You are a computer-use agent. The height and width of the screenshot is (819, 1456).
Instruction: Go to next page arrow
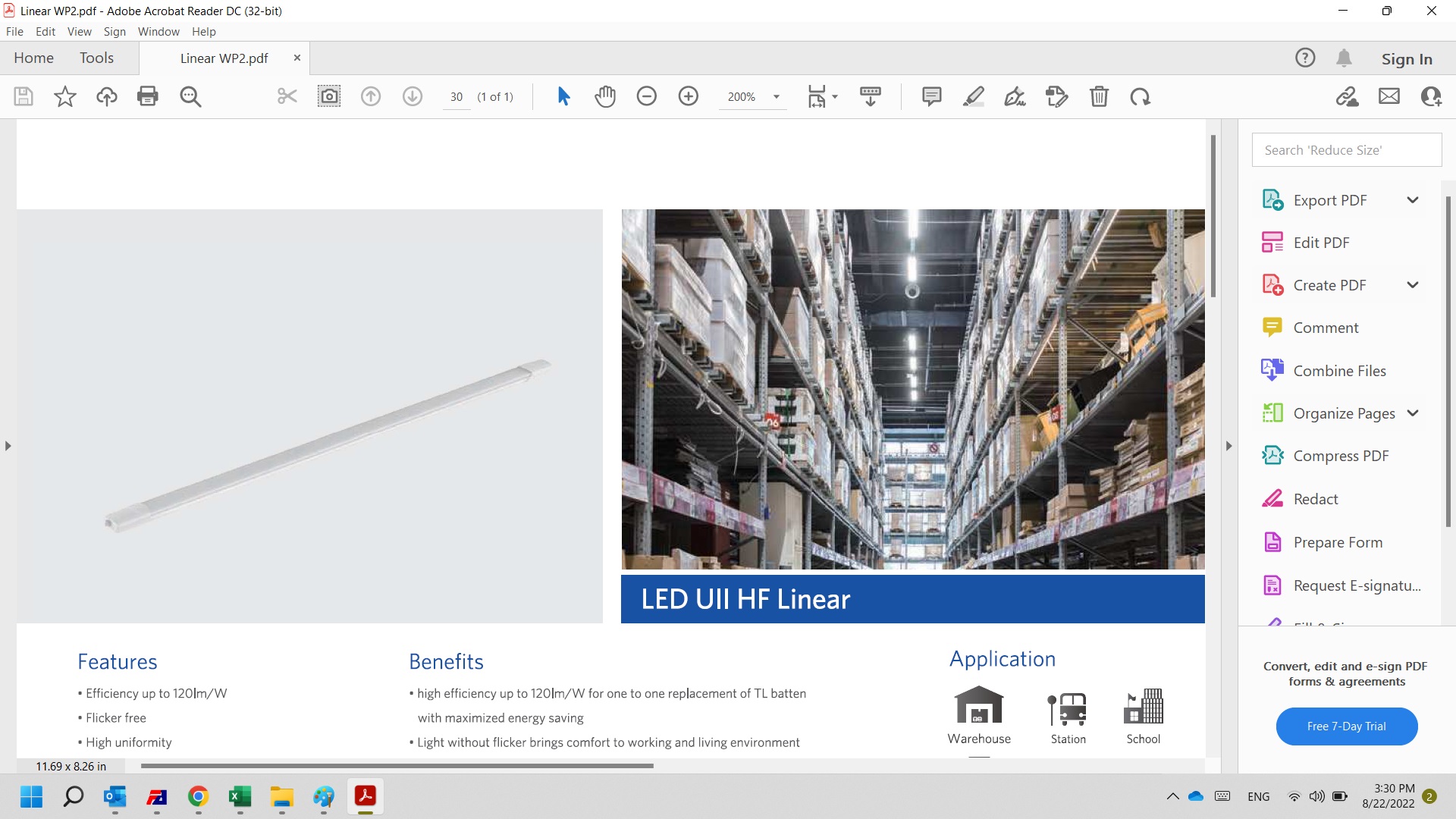pos(413,96)
